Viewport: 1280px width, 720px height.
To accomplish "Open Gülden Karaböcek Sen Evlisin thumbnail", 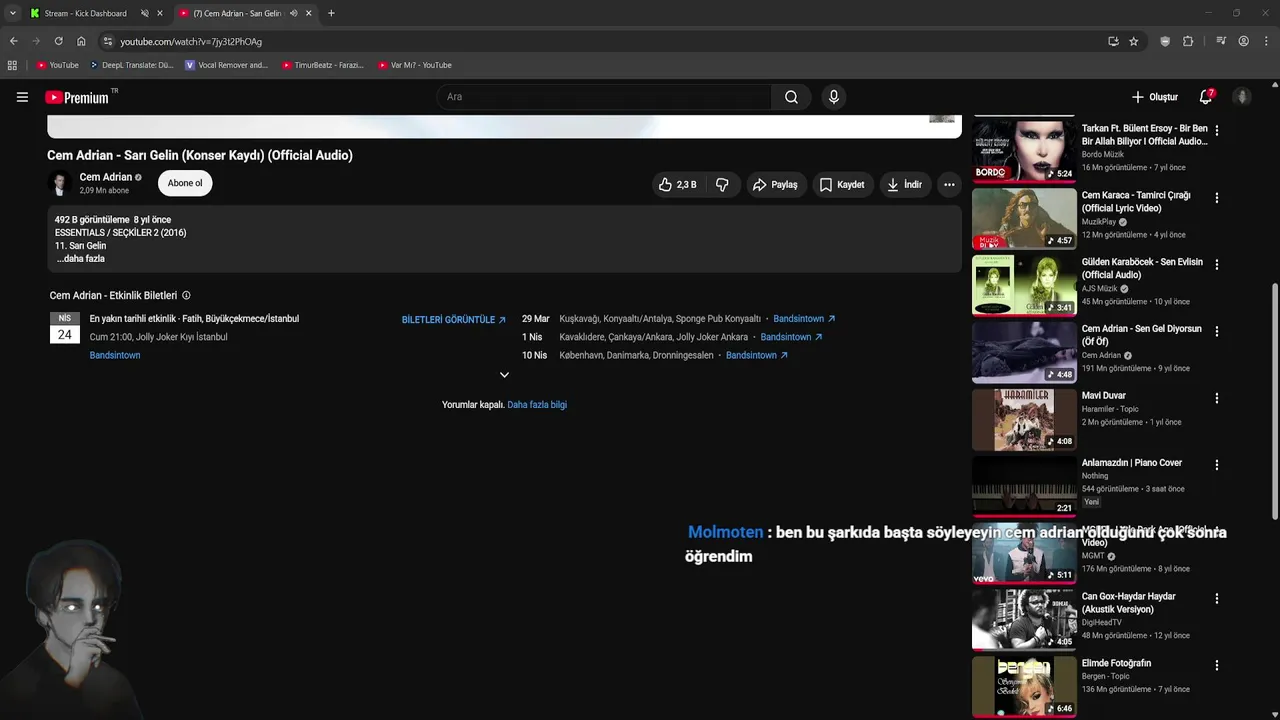I will (x=1024, y=285).
